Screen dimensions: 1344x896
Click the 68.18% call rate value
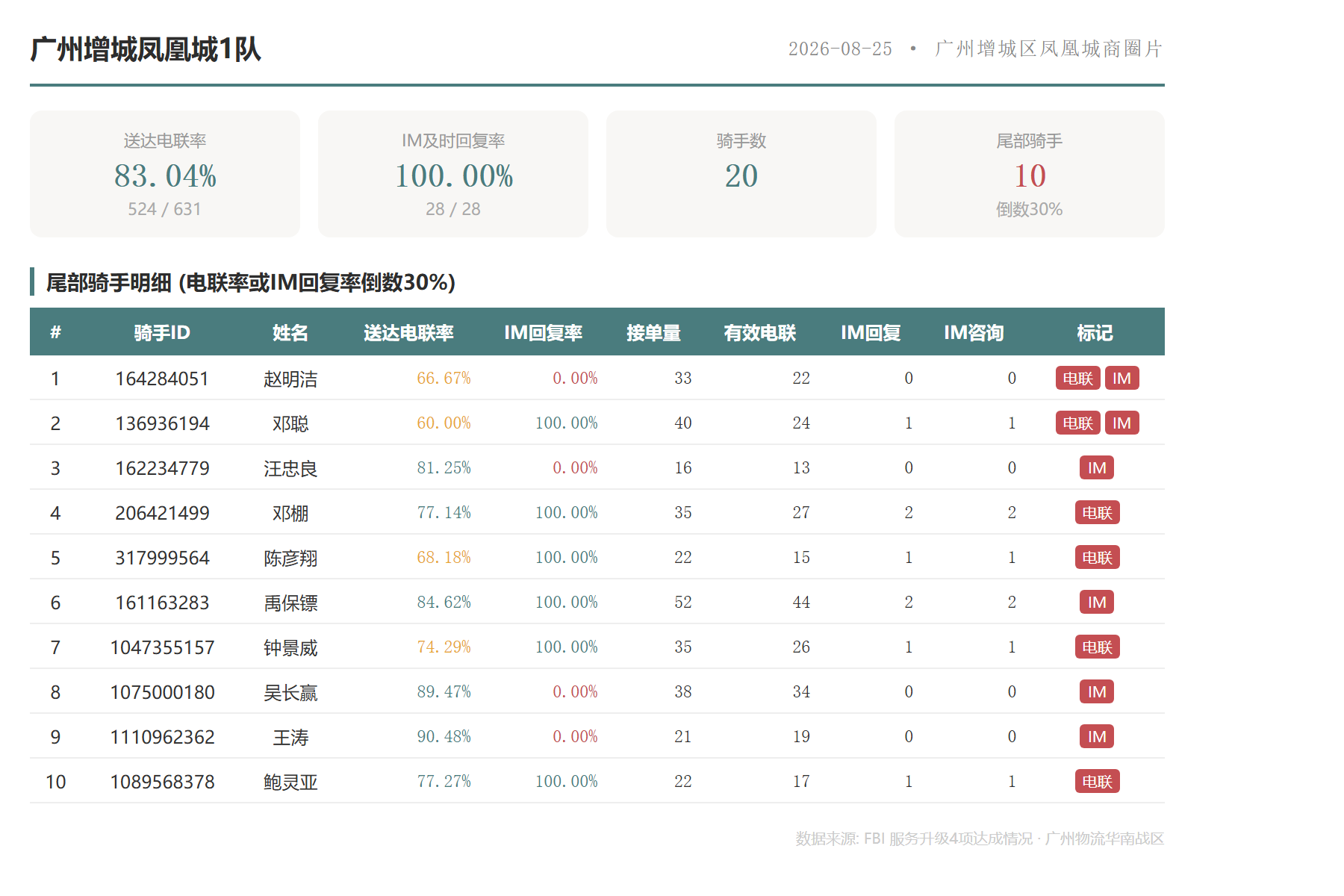point(444,557)
